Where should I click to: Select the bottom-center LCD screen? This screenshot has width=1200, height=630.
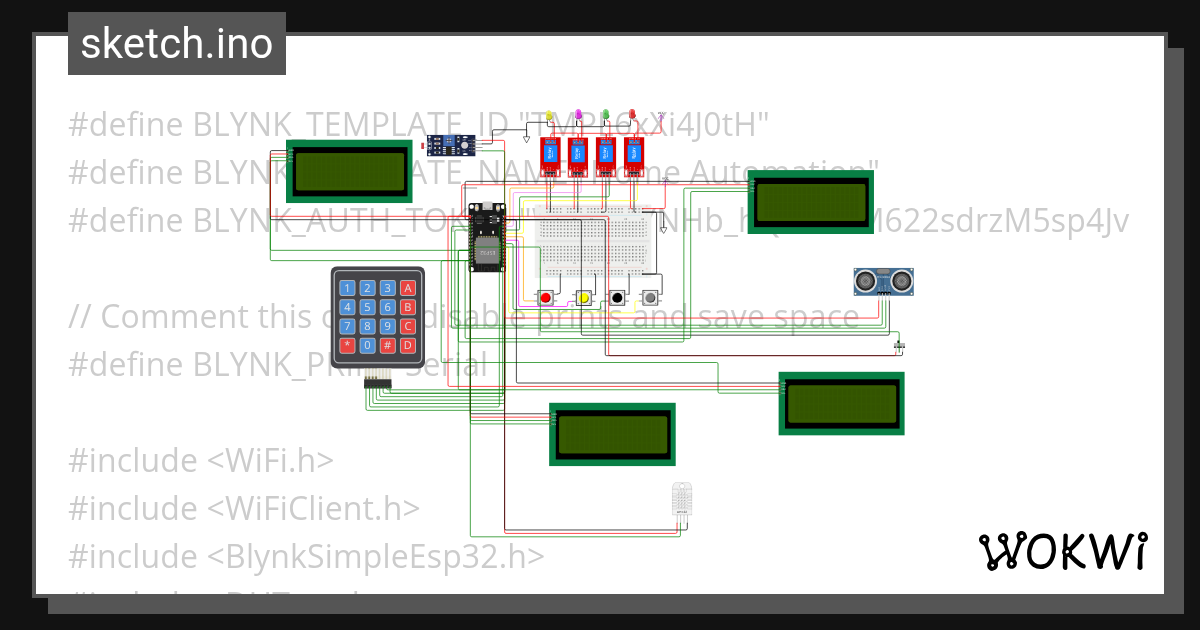click(x=612, y=435)
